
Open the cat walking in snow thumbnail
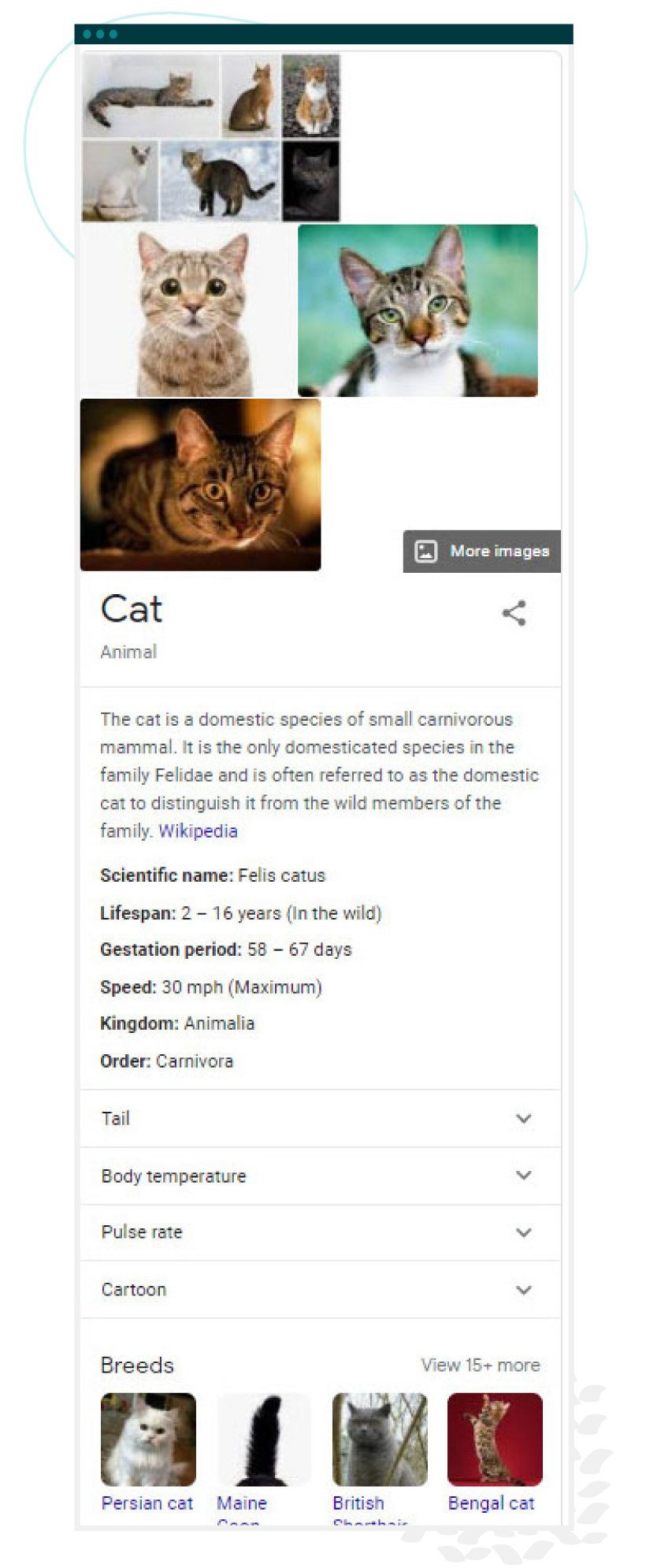220,181
